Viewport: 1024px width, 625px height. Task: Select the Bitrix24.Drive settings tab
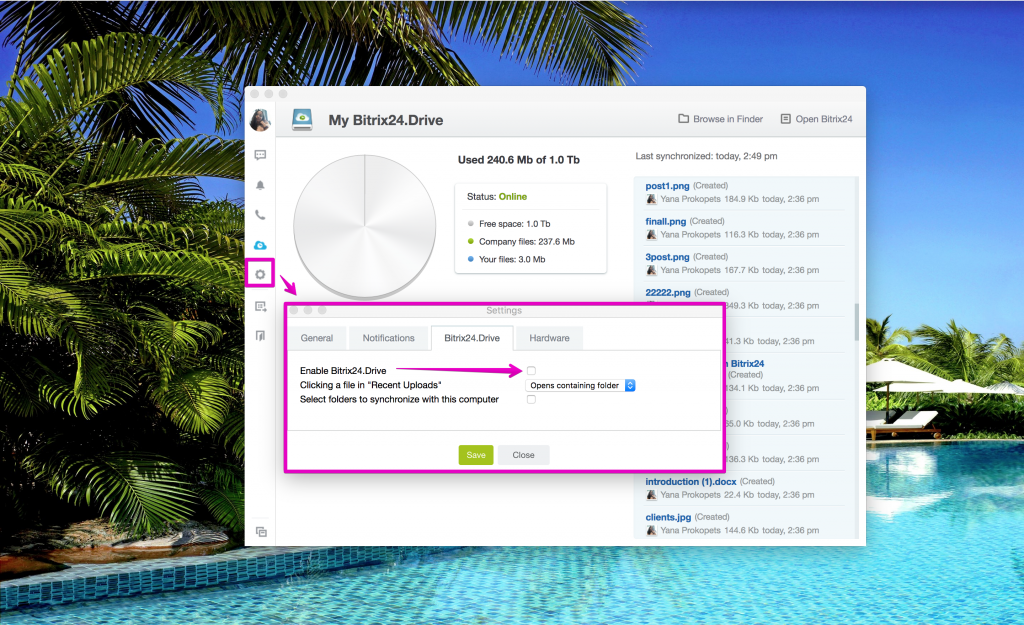[472, 338]
